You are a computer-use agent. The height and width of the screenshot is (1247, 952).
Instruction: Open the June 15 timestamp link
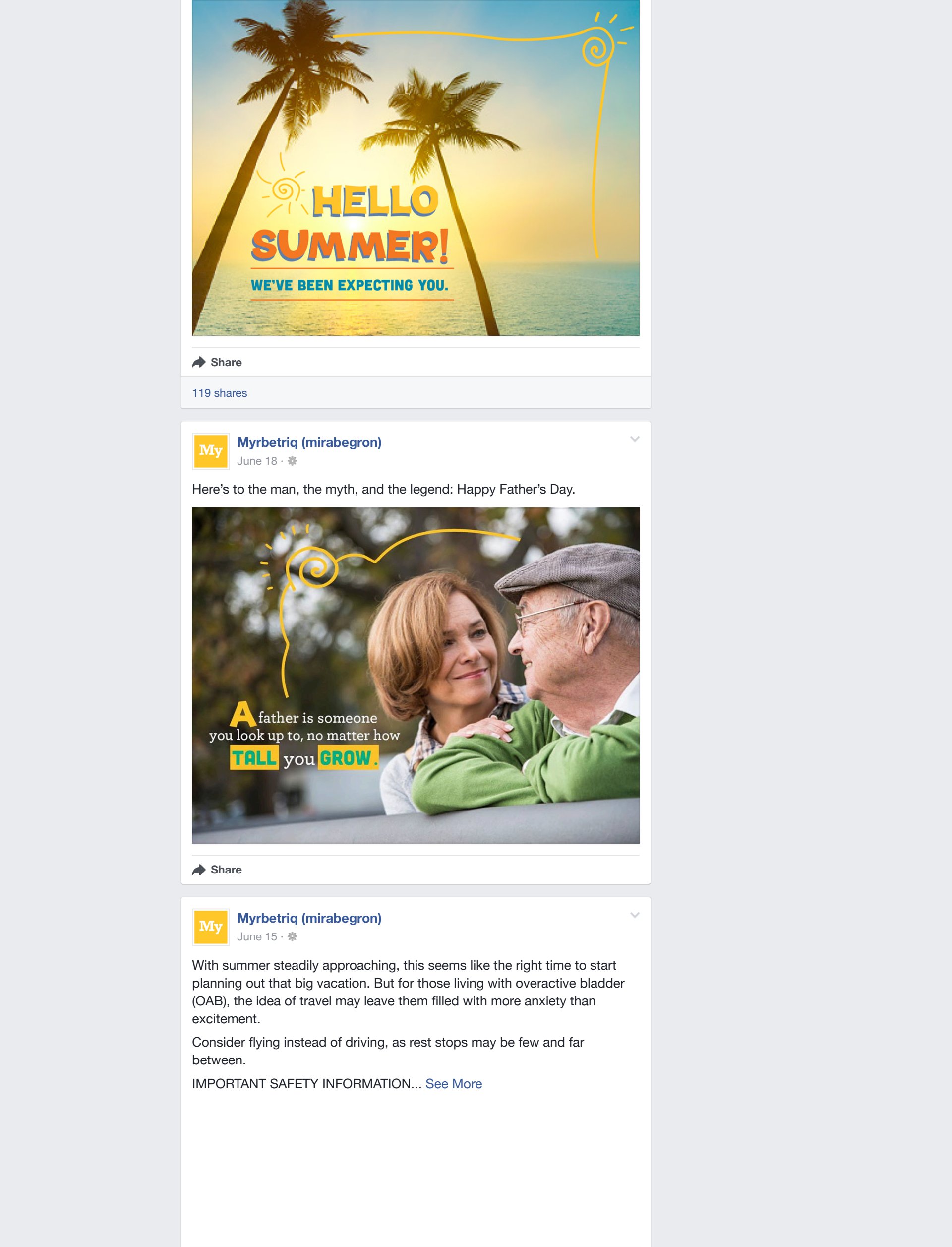257,936
